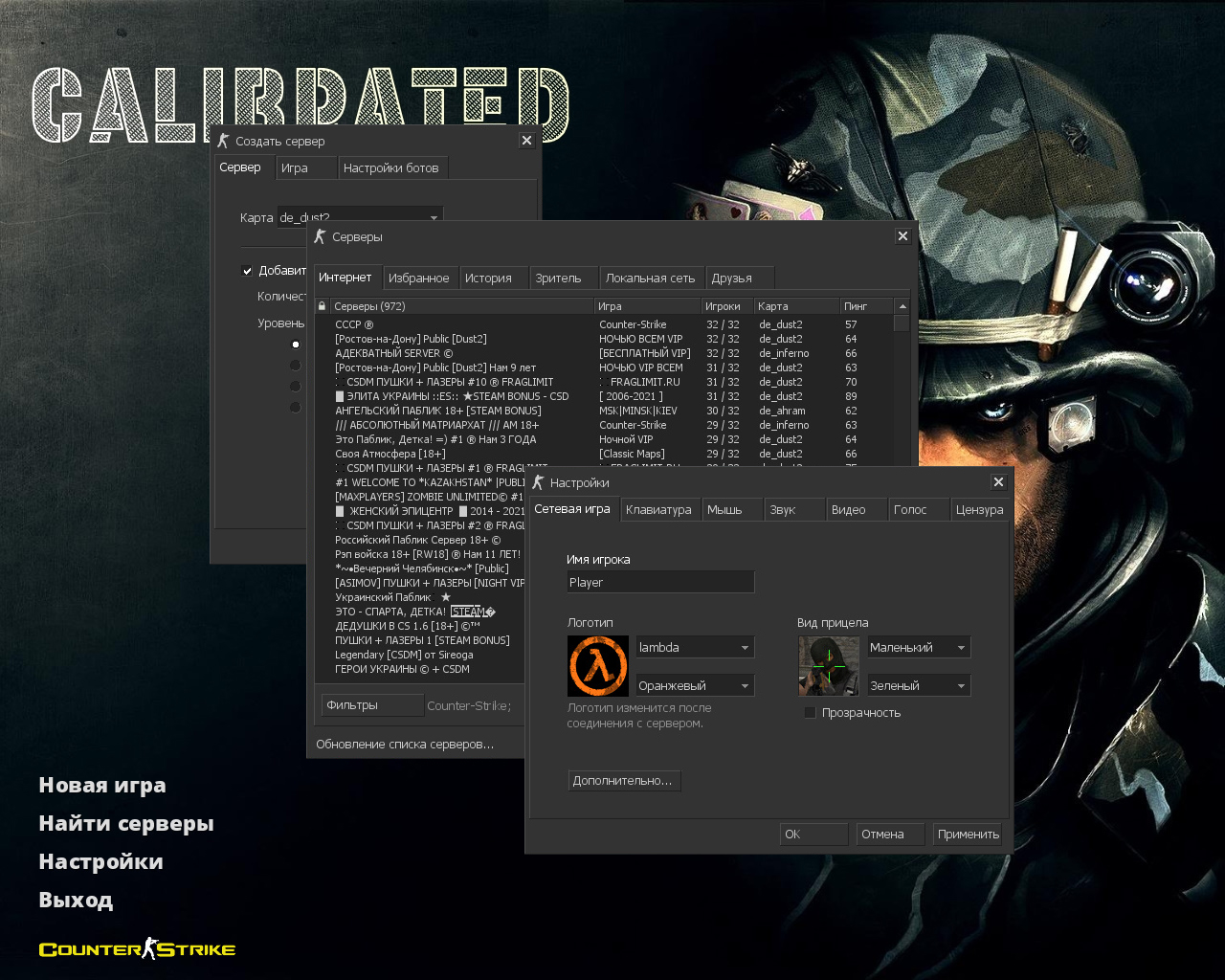This screenshot has width=1225, height=980.
Task: Uncheck the Добавить checkbox in Создать сервер
Action: coord(247,270)
